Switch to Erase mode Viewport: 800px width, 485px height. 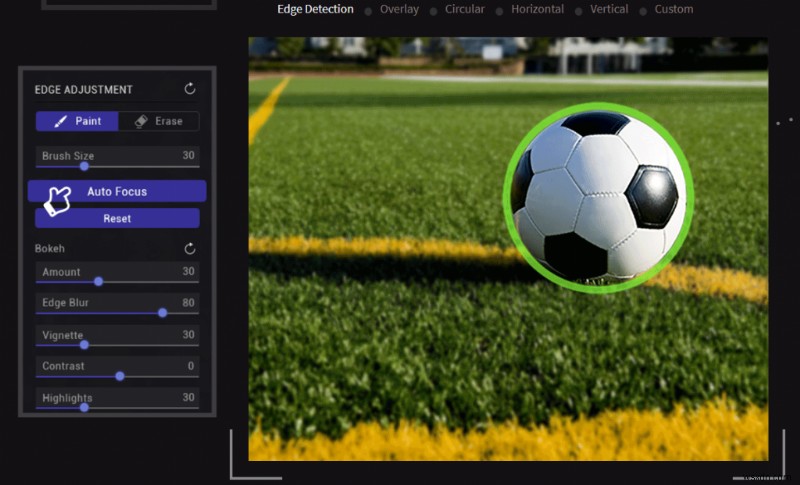[x=159, y=121]
